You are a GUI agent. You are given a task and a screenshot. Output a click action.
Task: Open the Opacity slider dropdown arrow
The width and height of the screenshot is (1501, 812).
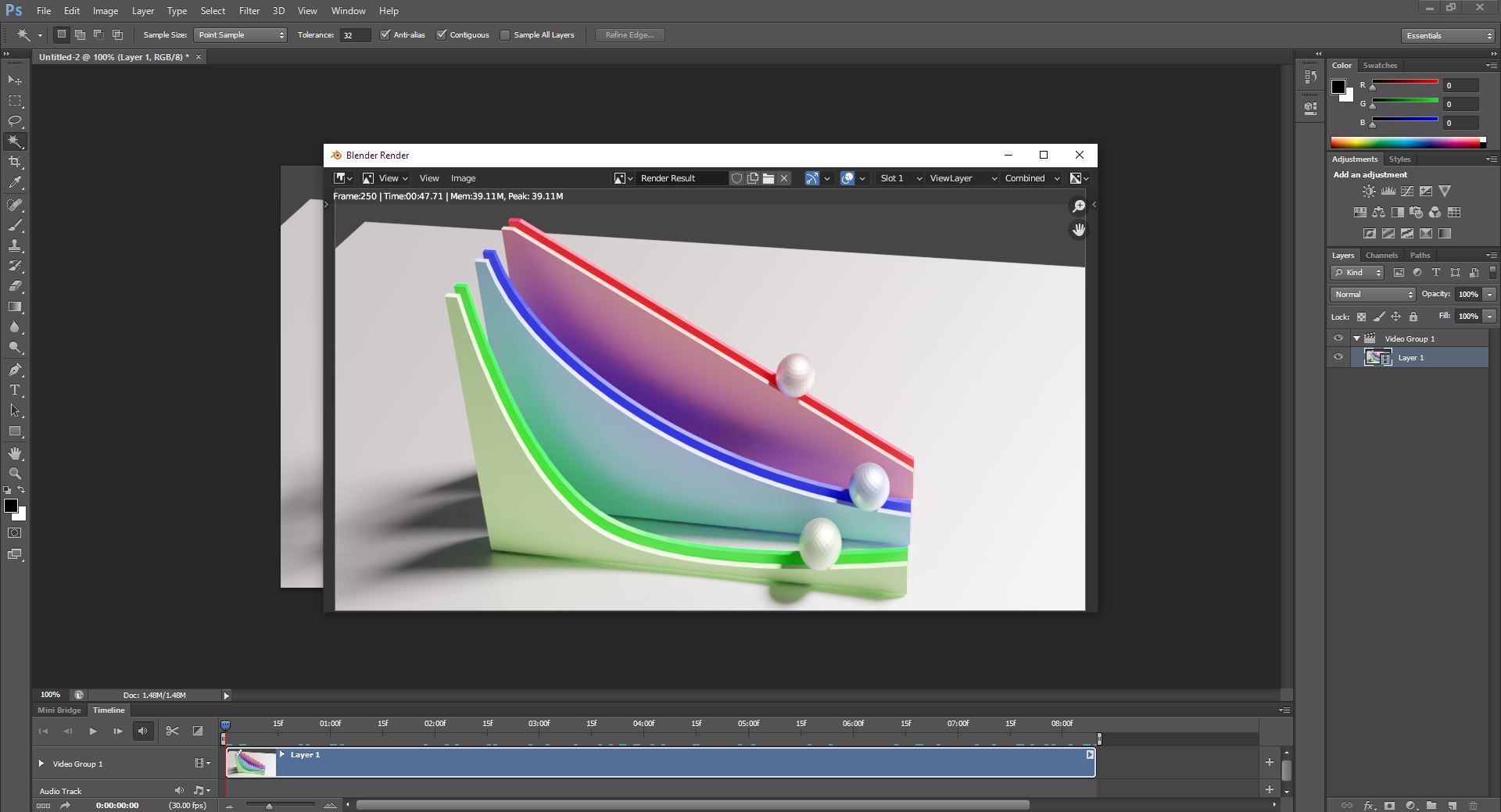(1489, 295)
